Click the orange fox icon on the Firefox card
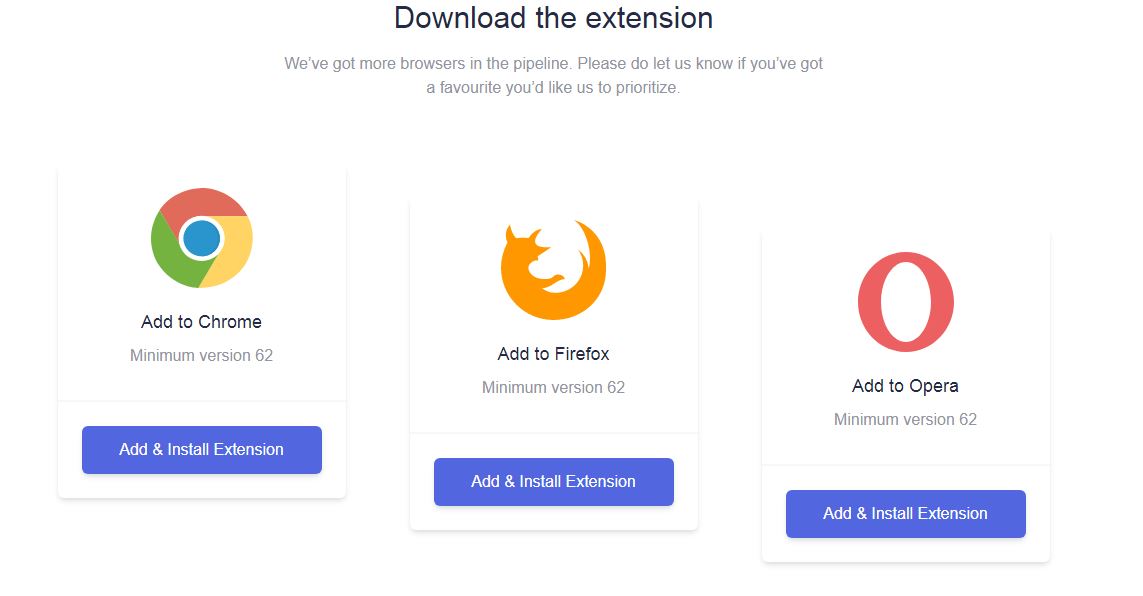Screen dimensions: 1143x596 coord(553,267)
